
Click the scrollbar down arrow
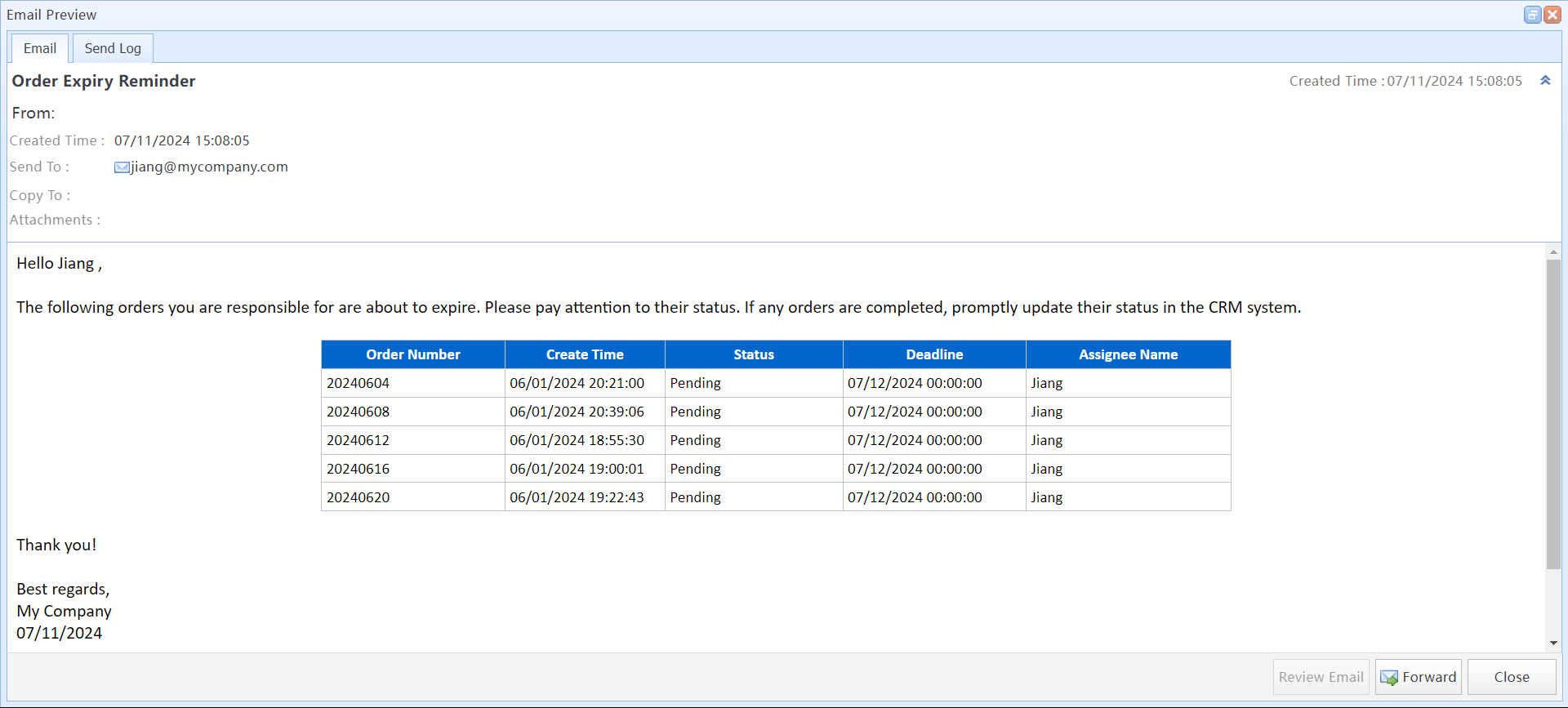click(x=1553, y=643)
